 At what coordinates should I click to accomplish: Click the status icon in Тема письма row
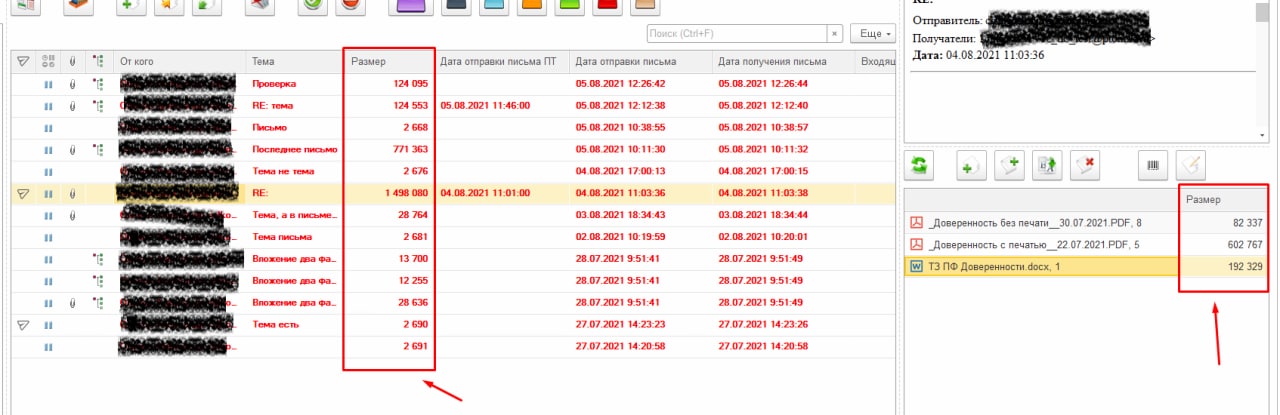pyautogui.click(x=47, y=237)
